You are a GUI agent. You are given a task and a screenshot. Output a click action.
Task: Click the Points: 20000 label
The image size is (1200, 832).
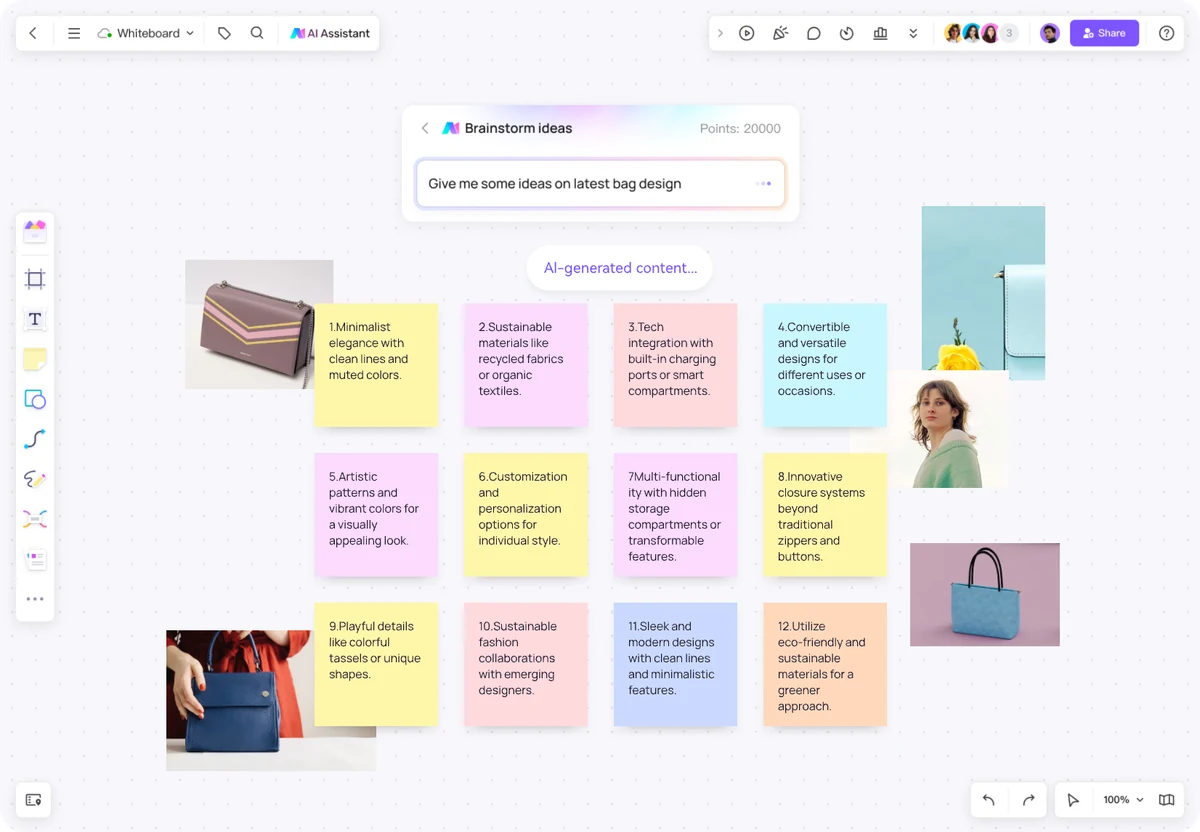coord(740,128)
